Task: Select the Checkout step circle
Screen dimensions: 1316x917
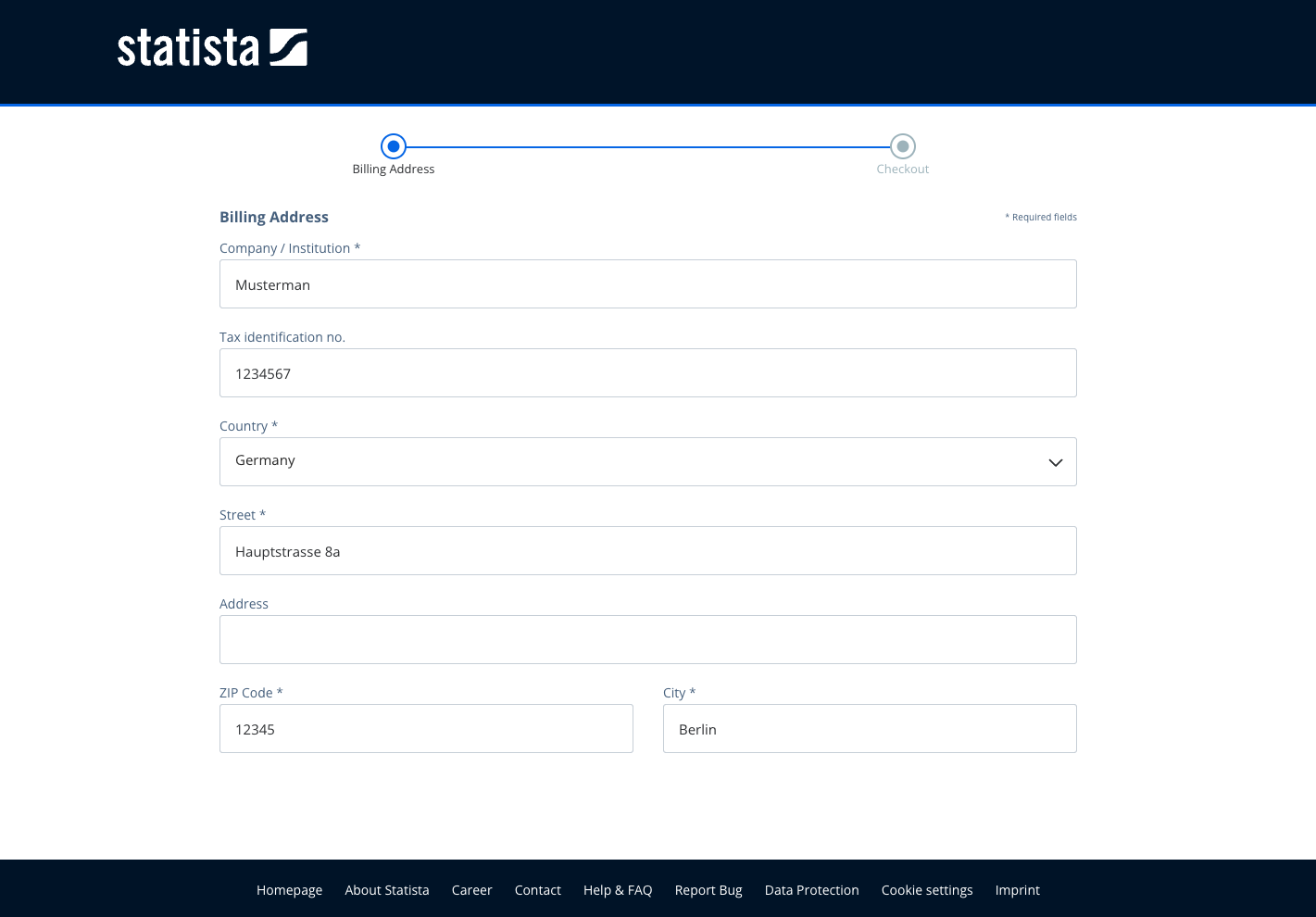Action: (x=902, y=146)
